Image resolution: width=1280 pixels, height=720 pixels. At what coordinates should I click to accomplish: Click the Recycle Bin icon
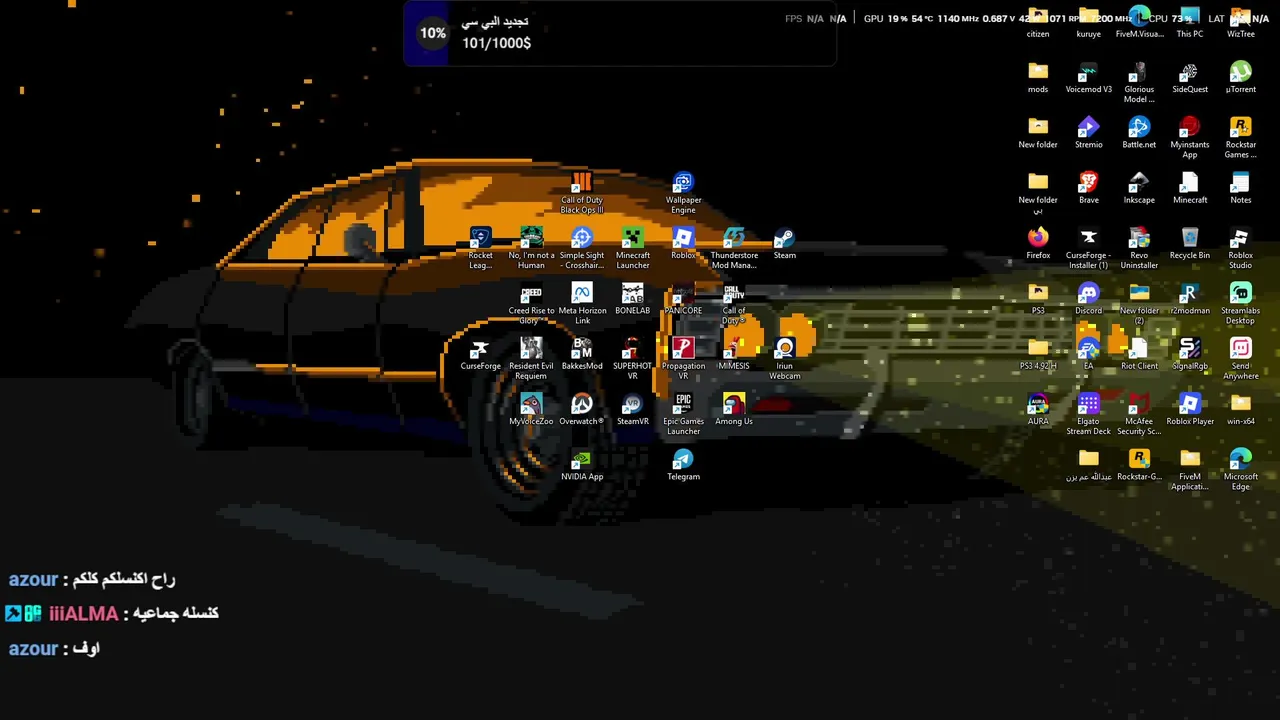click(1190, 243)
